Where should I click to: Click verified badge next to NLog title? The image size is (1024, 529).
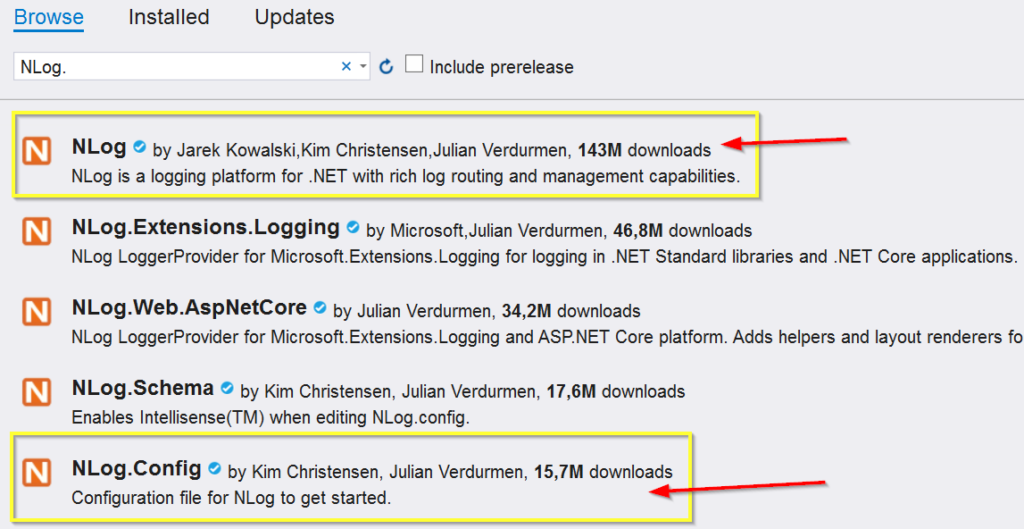[139, 148]
